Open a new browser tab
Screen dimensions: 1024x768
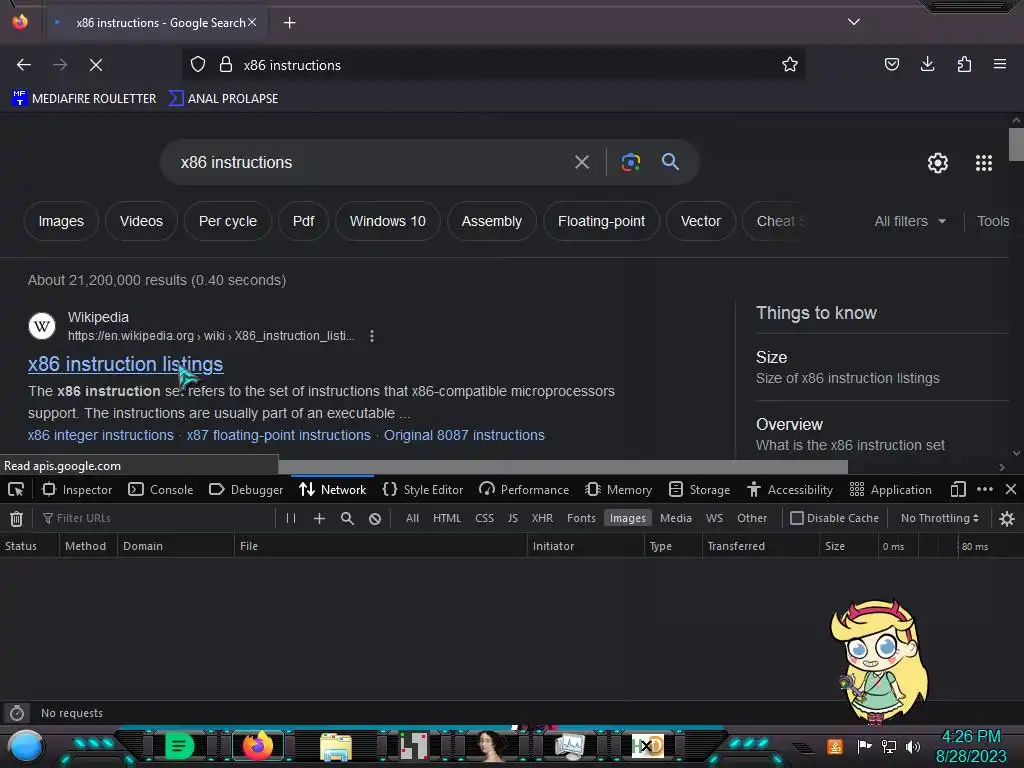click(289, 23)
